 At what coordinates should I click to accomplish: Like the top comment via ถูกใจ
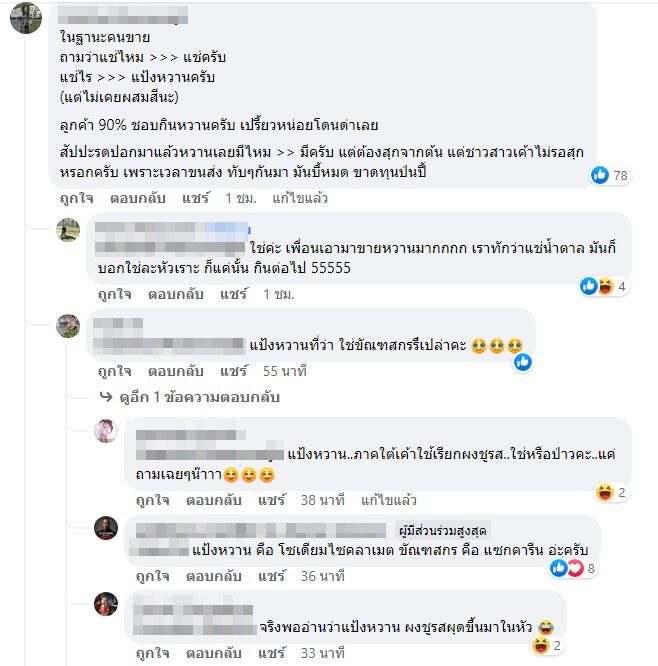point(77,198)
